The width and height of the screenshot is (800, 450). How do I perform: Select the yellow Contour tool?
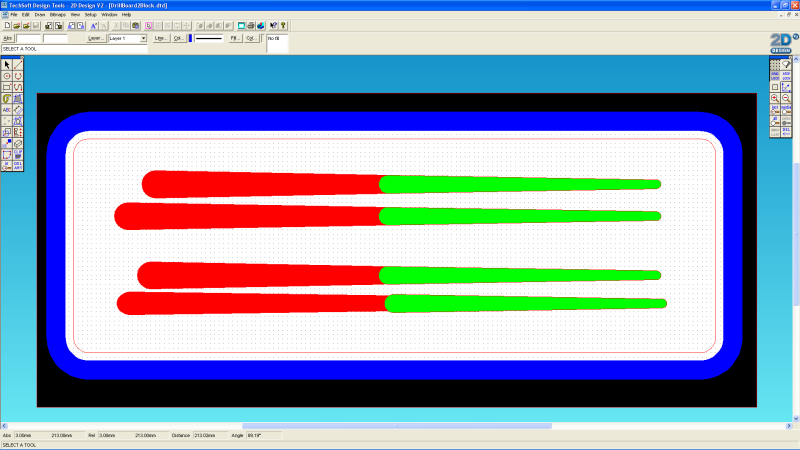pyautogui.click(x=7, y=98)
